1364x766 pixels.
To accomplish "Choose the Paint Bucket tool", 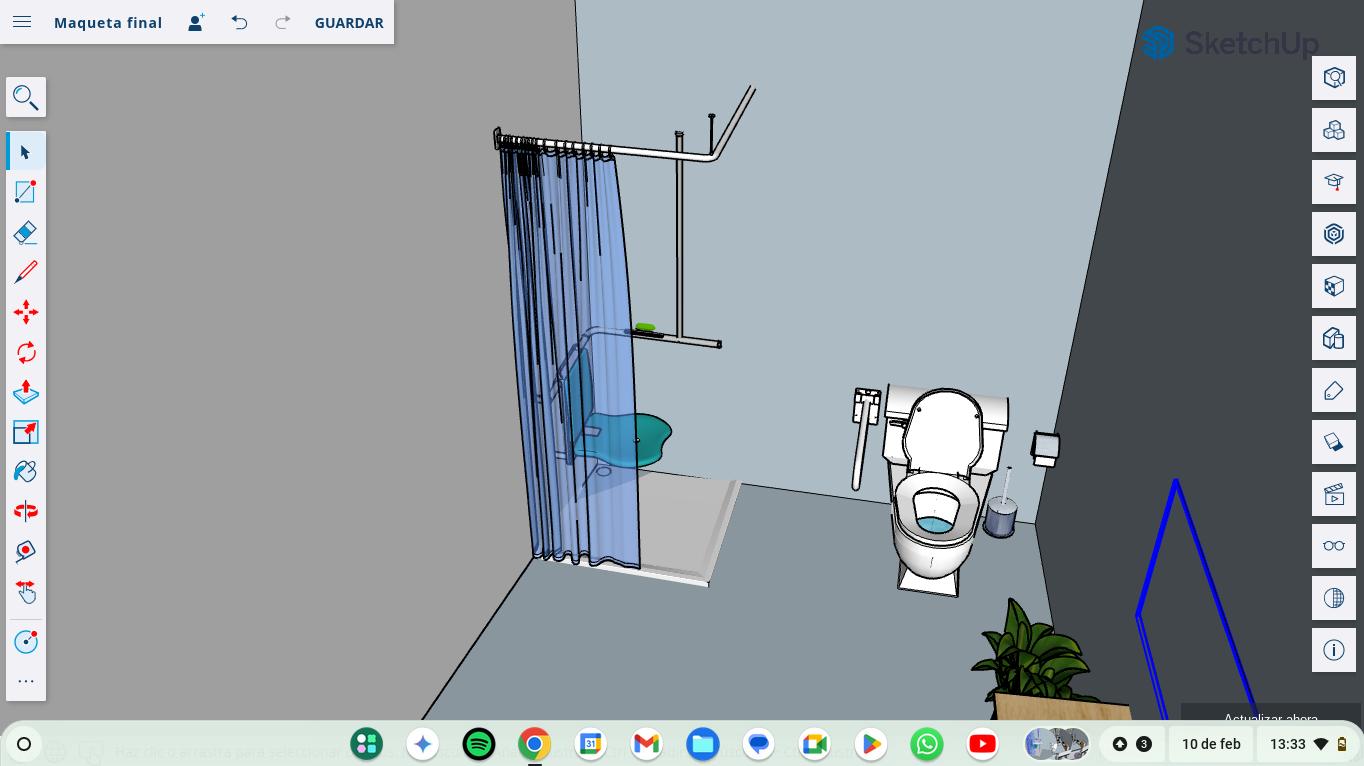I will (x=26, y=471).
